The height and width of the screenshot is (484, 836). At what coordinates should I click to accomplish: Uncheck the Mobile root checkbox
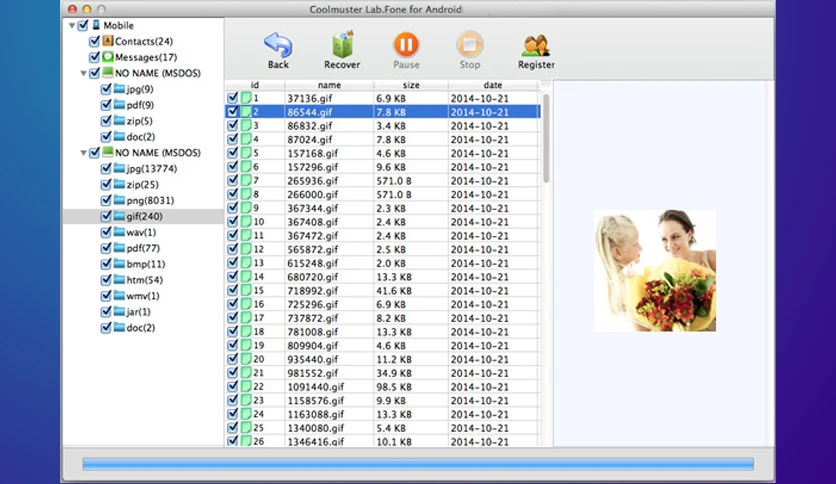[83, 25]
